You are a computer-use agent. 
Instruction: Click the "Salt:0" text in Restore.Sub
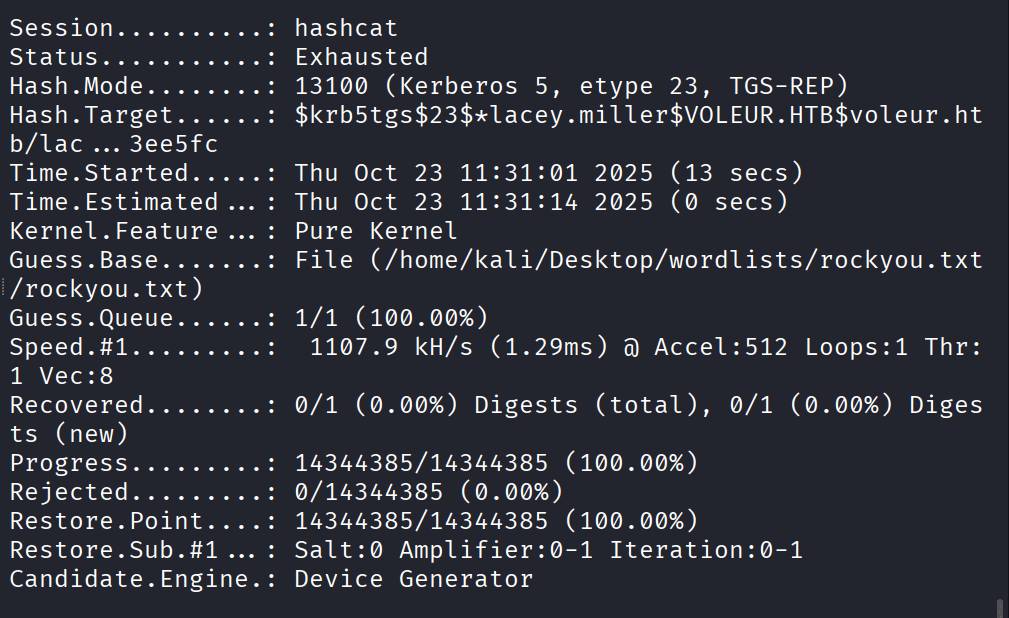click(x=339, y=551)
